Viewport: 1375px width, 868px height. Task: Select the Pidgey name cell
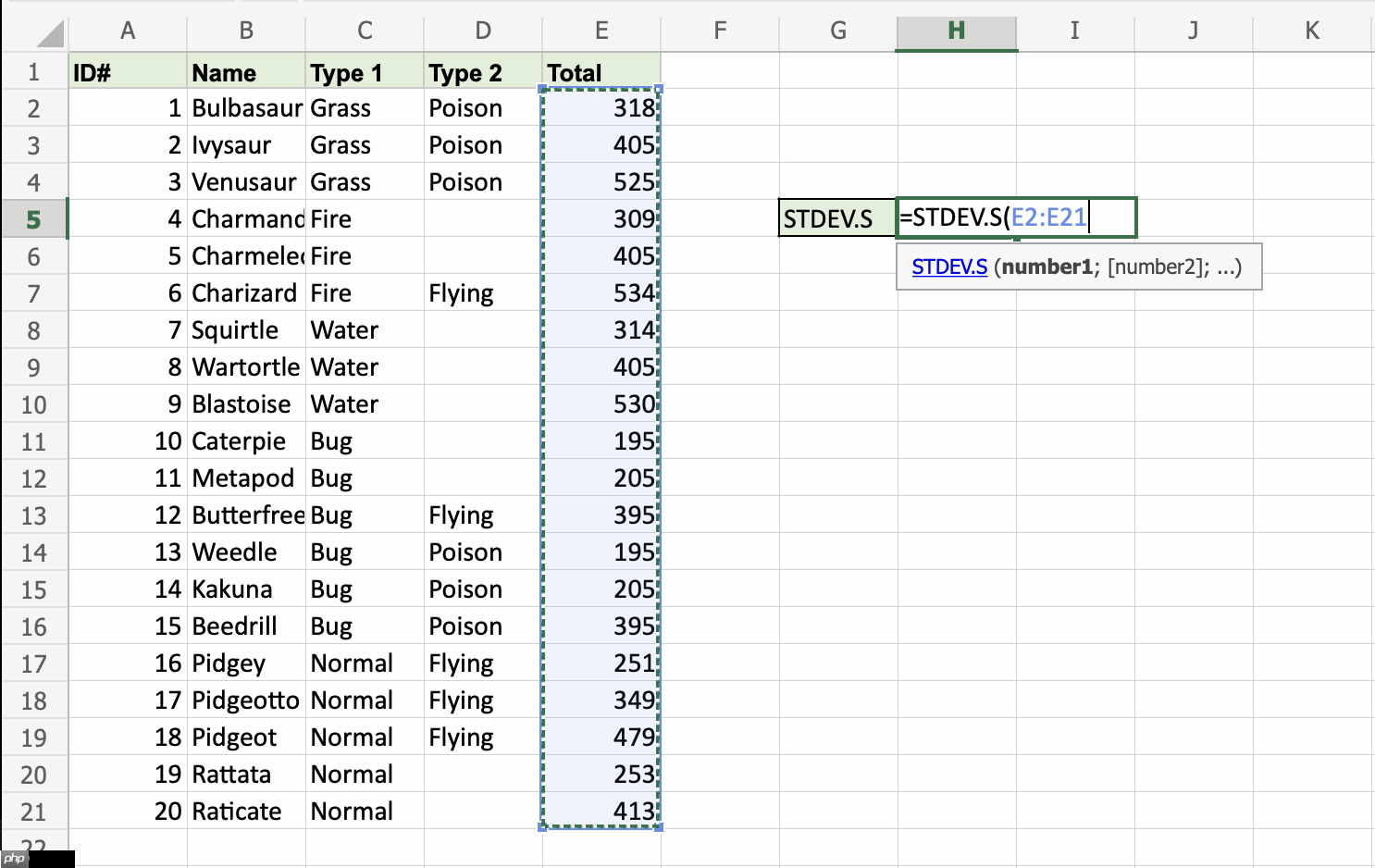point(246,663)
